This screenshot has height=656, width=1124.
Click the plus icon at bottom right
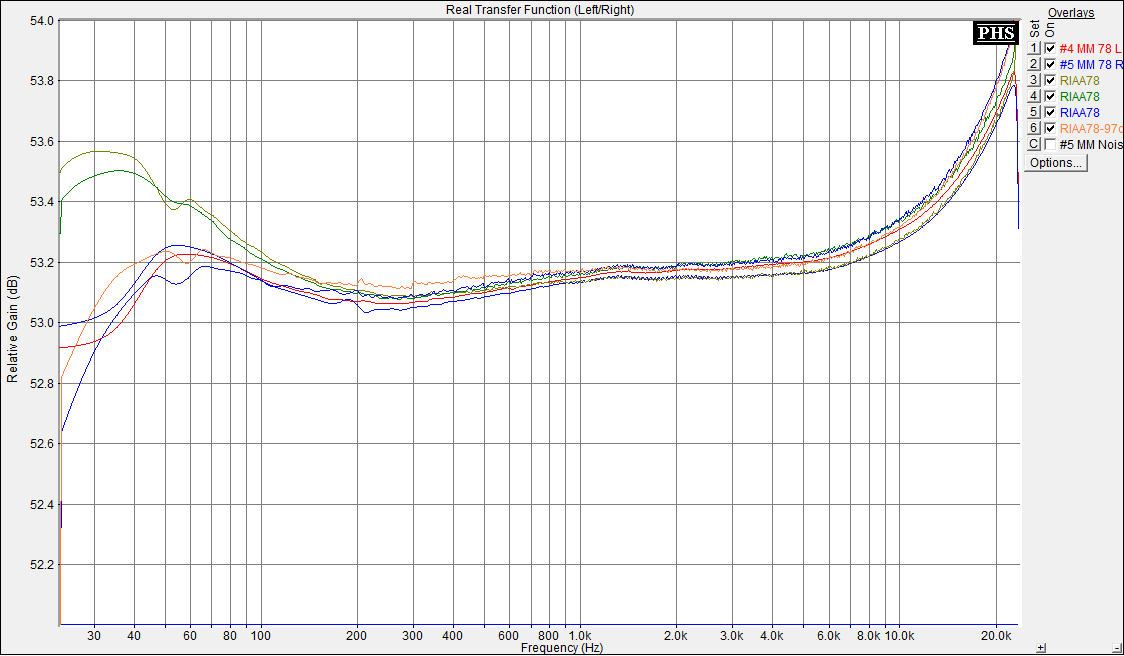click(x=1041, y=647)
